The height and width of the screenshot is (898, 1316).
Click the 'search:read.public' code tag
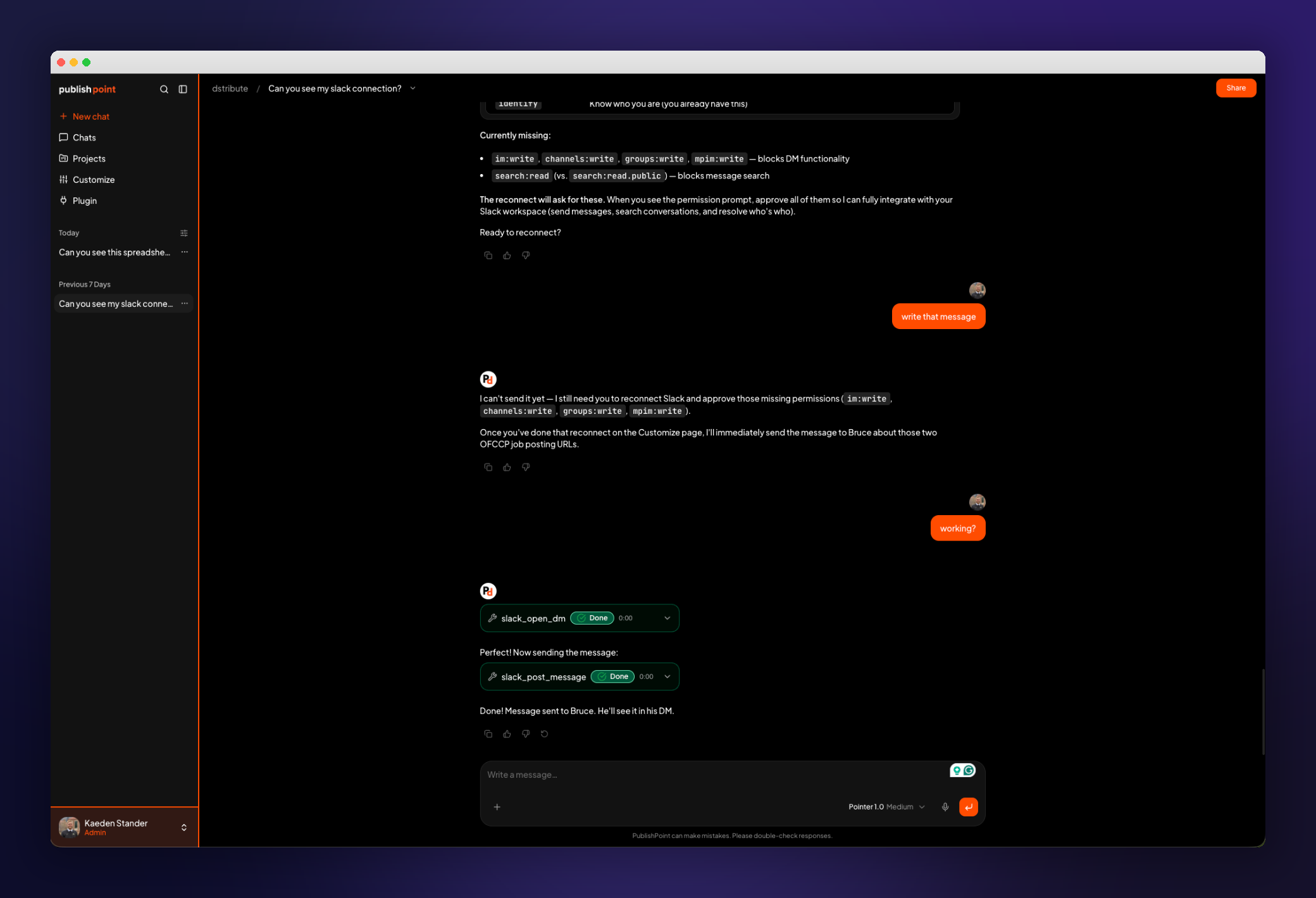pyautogui.click(x=617, y=176)
